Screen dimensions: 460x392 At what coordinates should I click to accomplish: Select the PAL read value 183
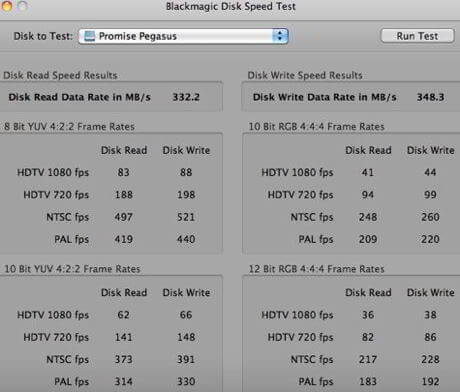(x=368, y=381)
